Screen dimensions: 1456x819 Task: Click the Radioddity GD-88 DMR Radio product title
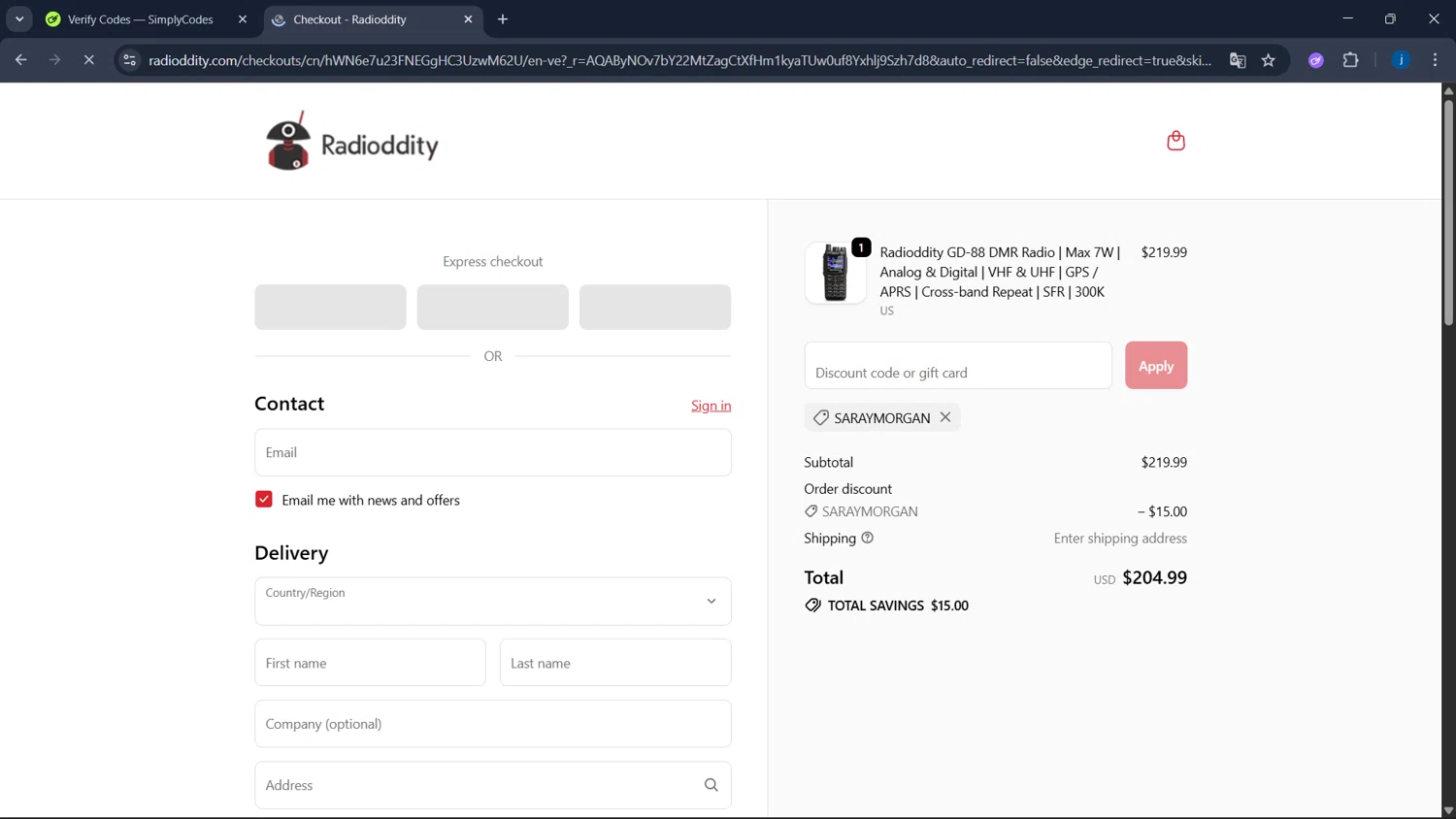click(1000, 272)
